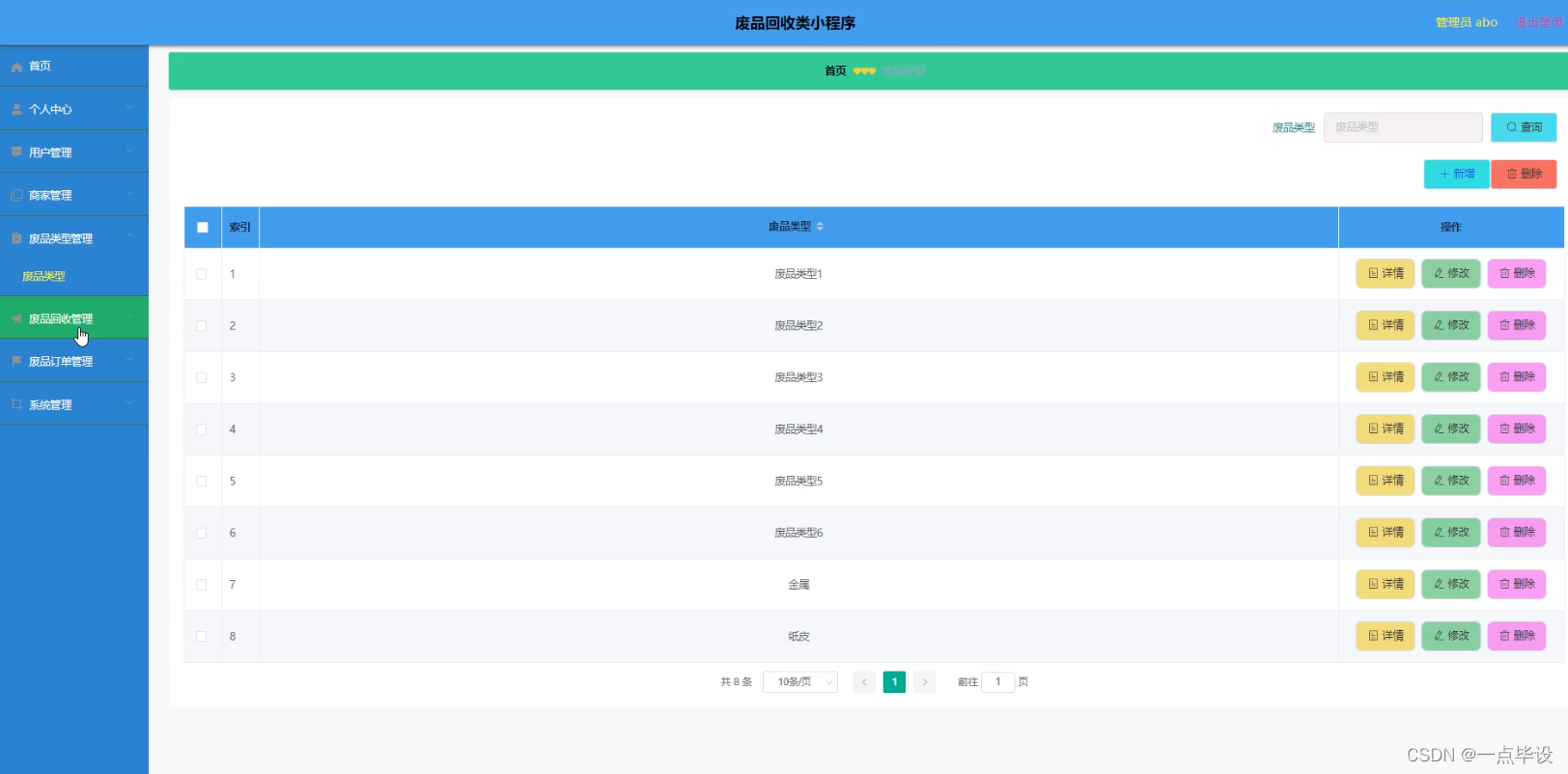The height and width of the screenshot is (774, 1568).
Task: Click pink 删除 for row 废品类型4
Action: tap(1517, 428)
